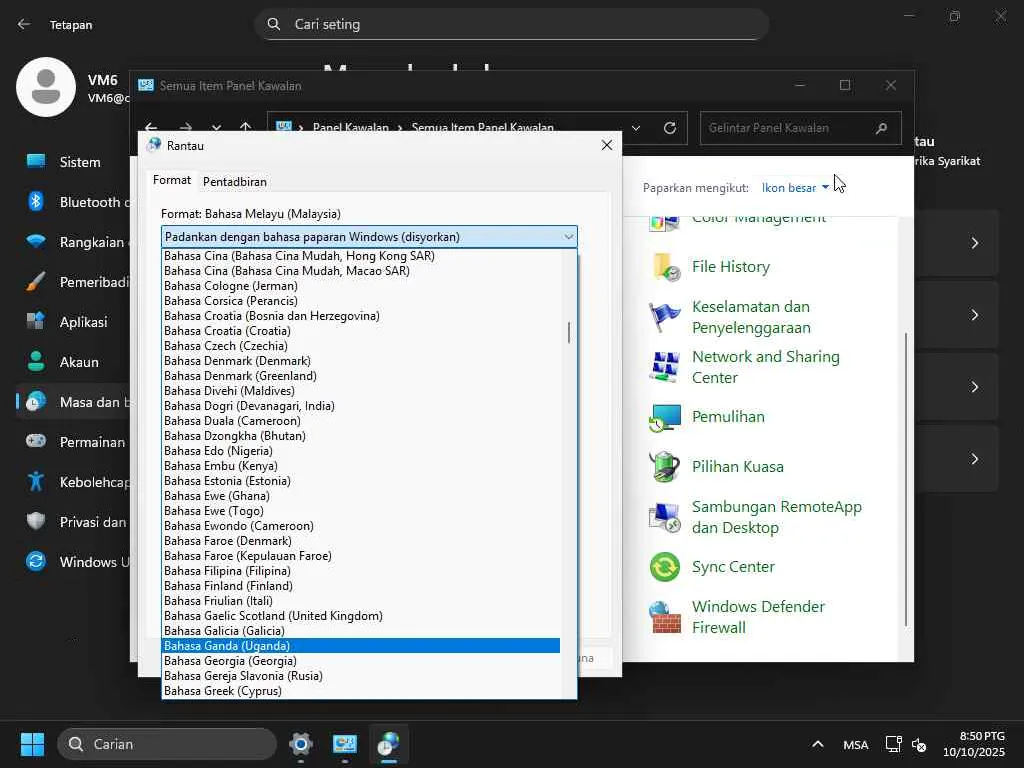The width and height of the screenshot is (1024, 768).
Task: Click the Sistem item in Settings sidebar
Action: coord(80,162)
